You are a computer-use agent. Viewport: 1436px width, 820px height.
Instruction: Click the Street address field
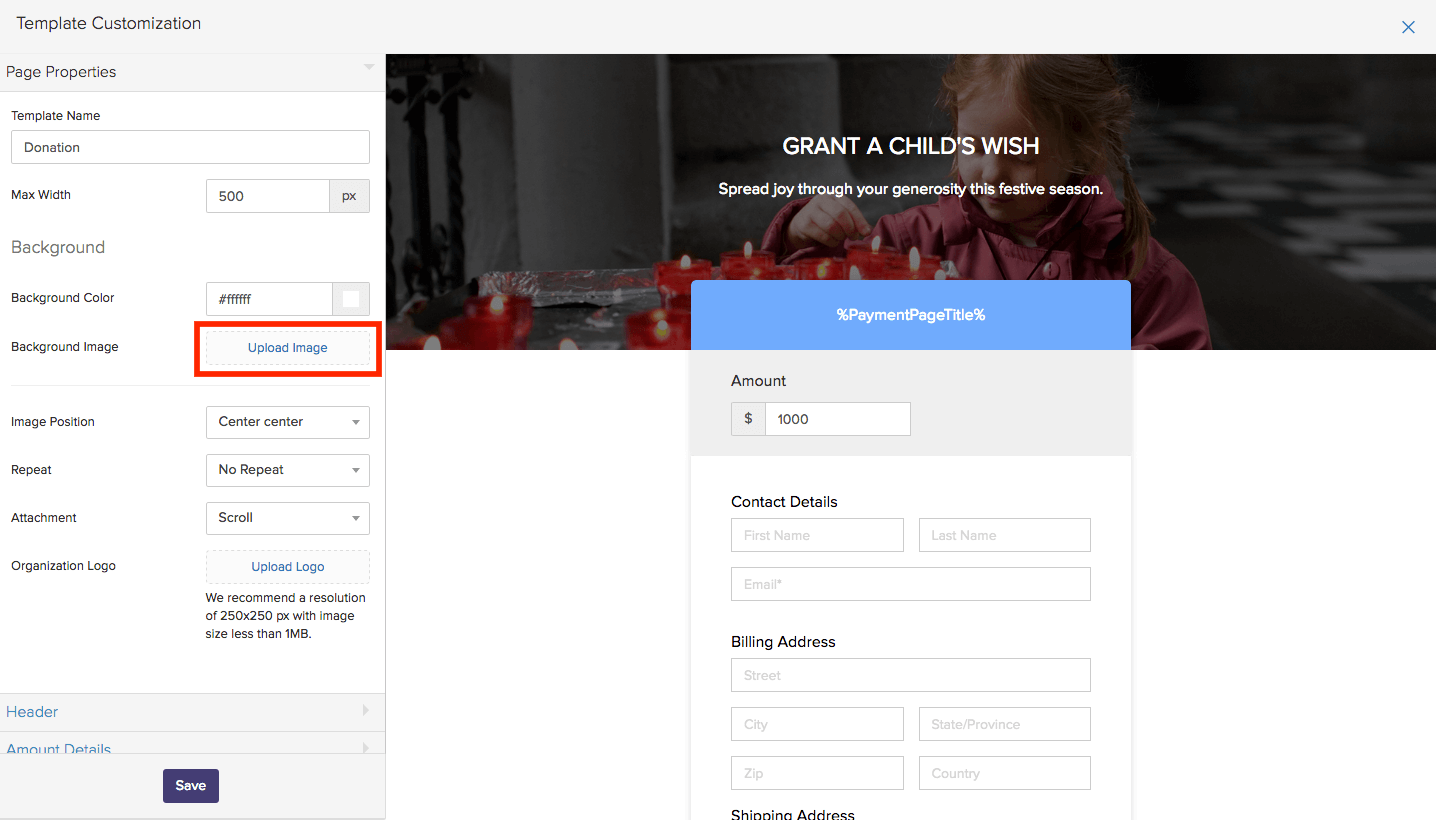(910, 675)
